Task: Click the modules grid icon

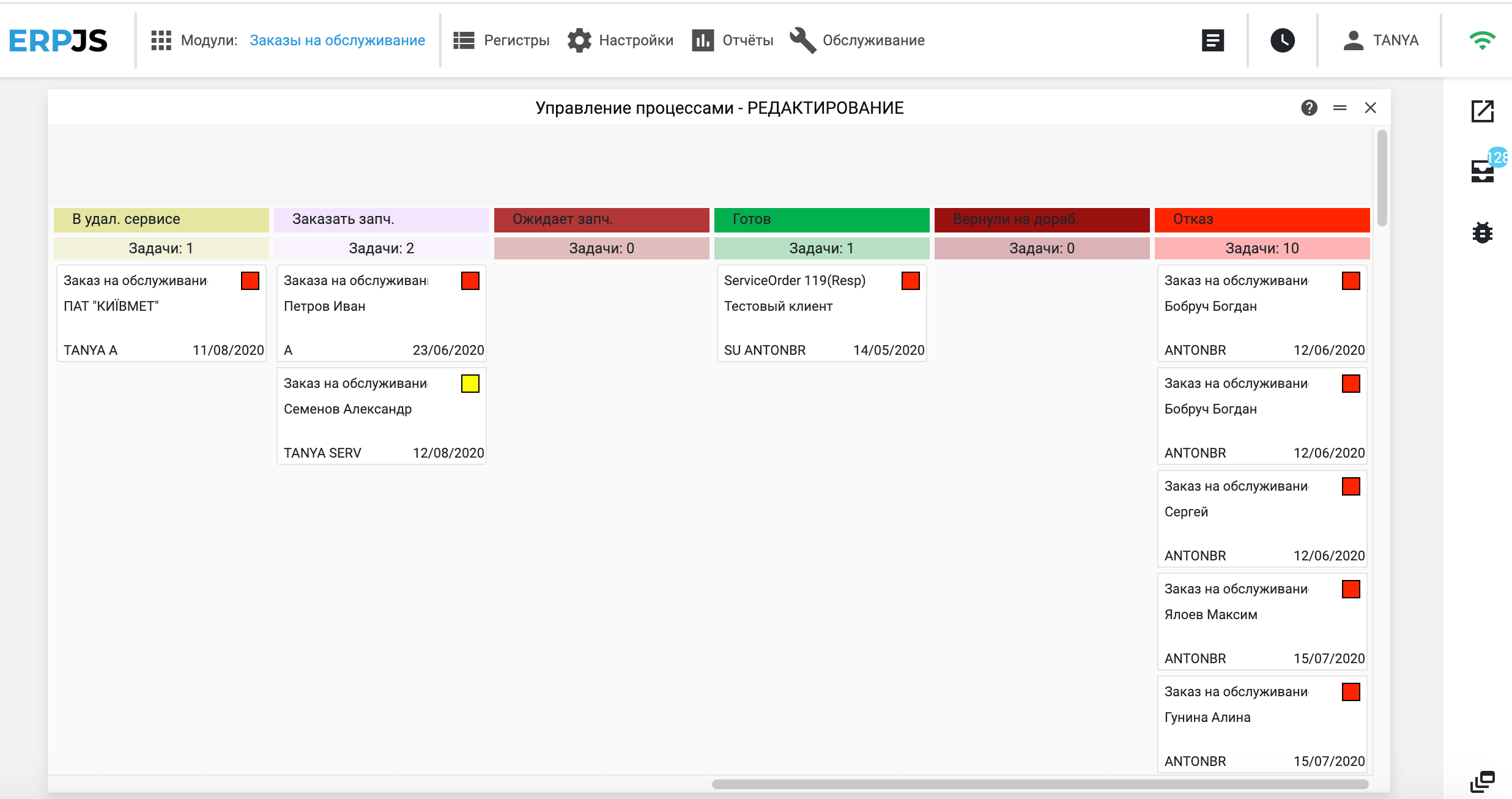Action: pyautogui.click(x=161, y=40)
